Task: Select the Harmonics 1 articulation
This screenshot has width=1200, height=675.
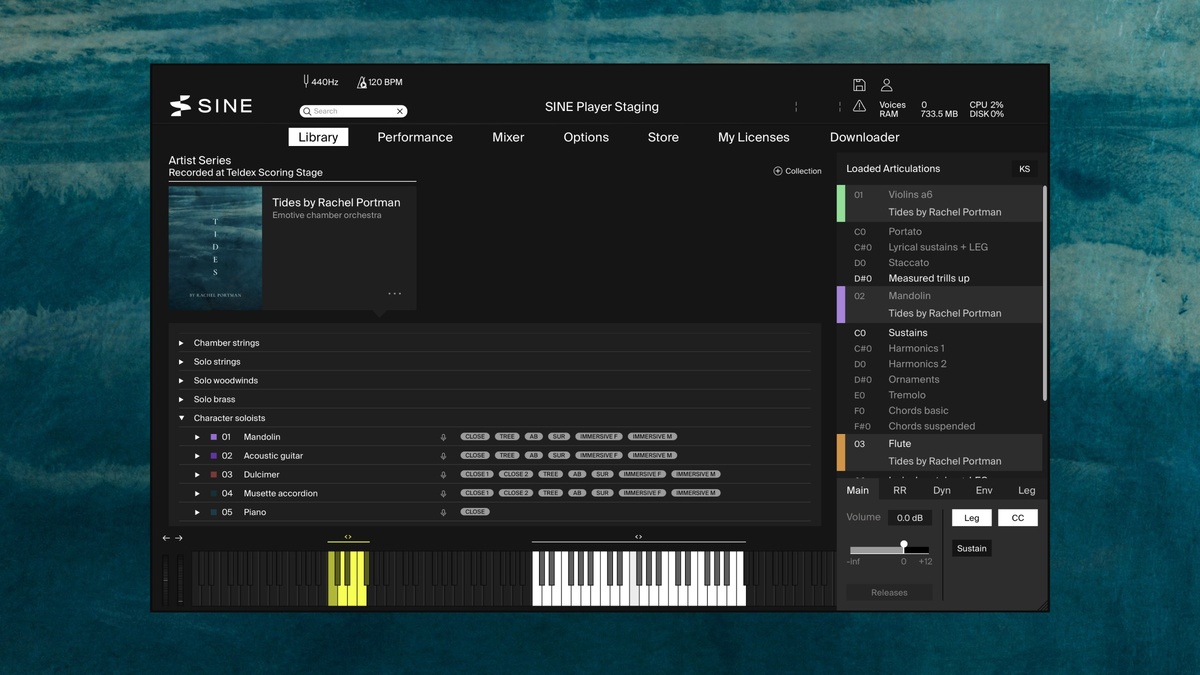Action: click(916, 348)
